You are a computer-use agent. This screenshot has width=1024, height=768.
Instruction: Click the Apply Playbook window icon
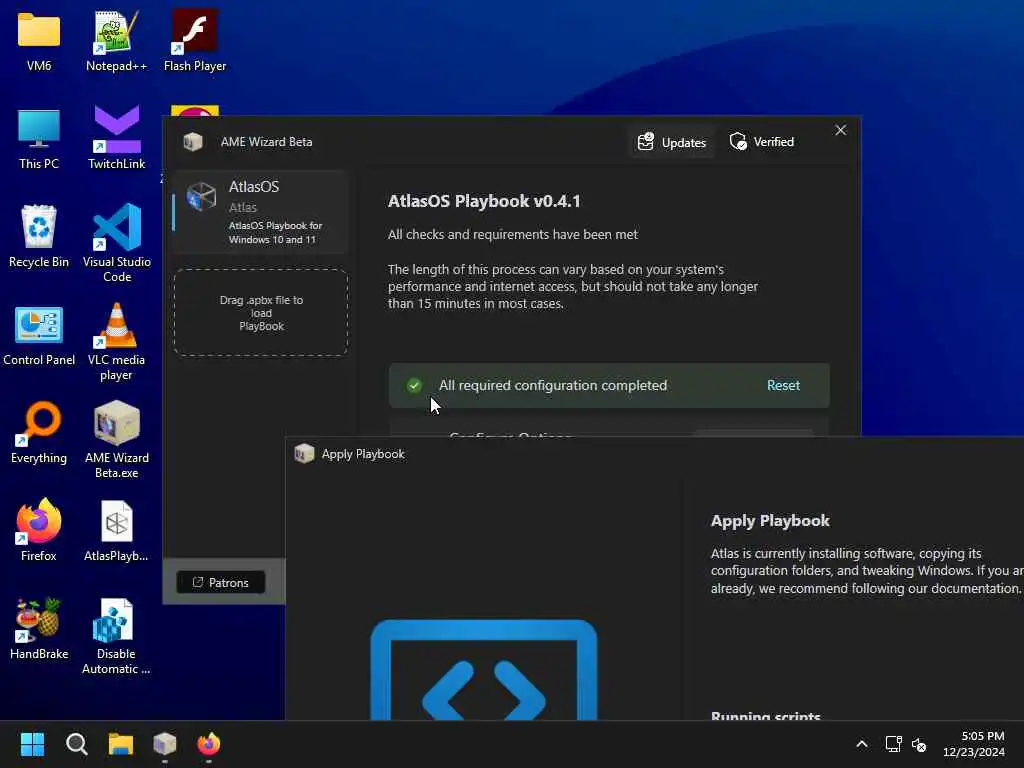coord(304,453)
